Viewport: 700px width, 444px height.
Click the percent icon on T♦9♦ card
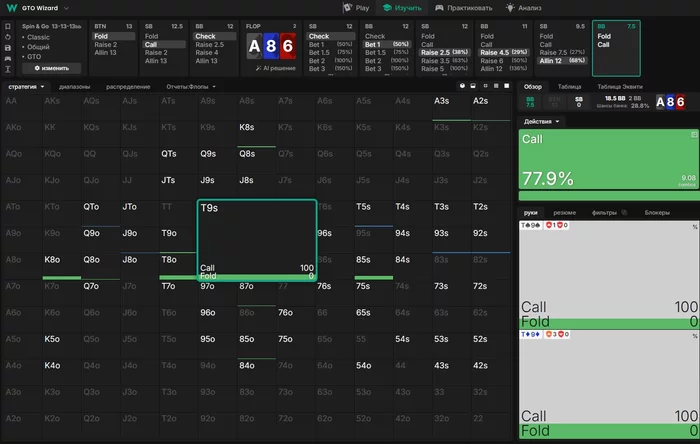point(695,336)
